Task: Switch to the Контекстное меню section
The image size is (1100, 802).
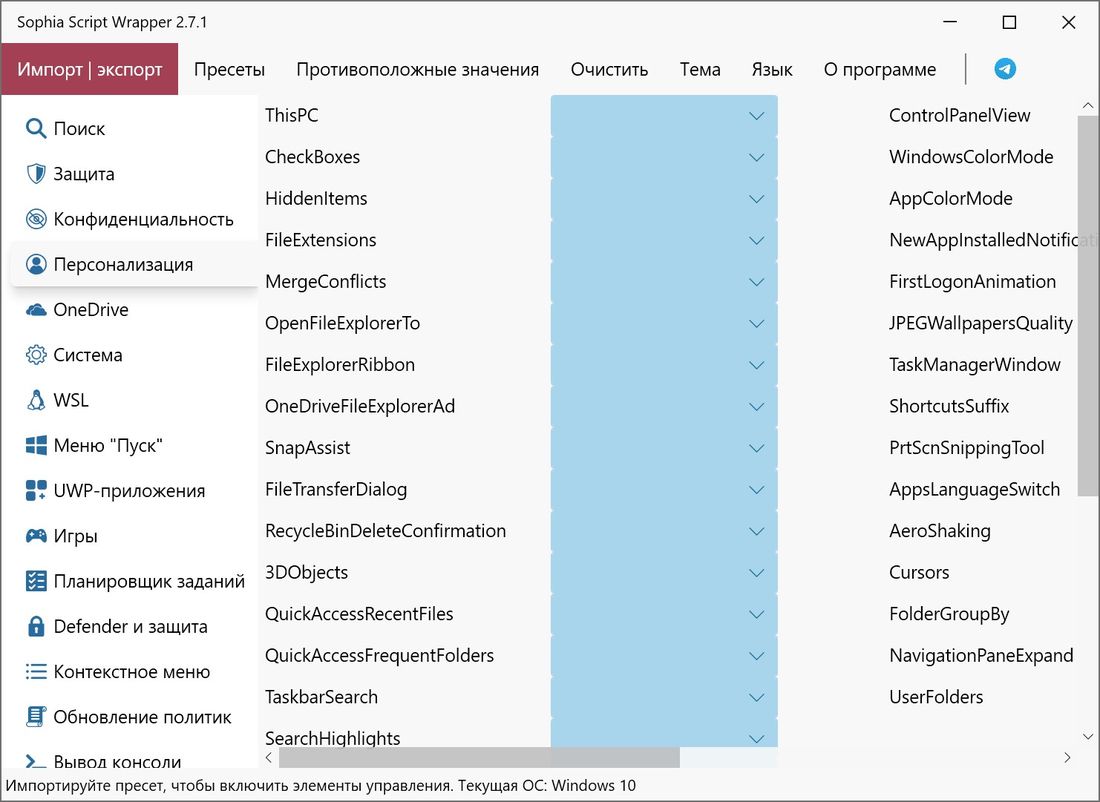Action: click(x=122, y=671)
